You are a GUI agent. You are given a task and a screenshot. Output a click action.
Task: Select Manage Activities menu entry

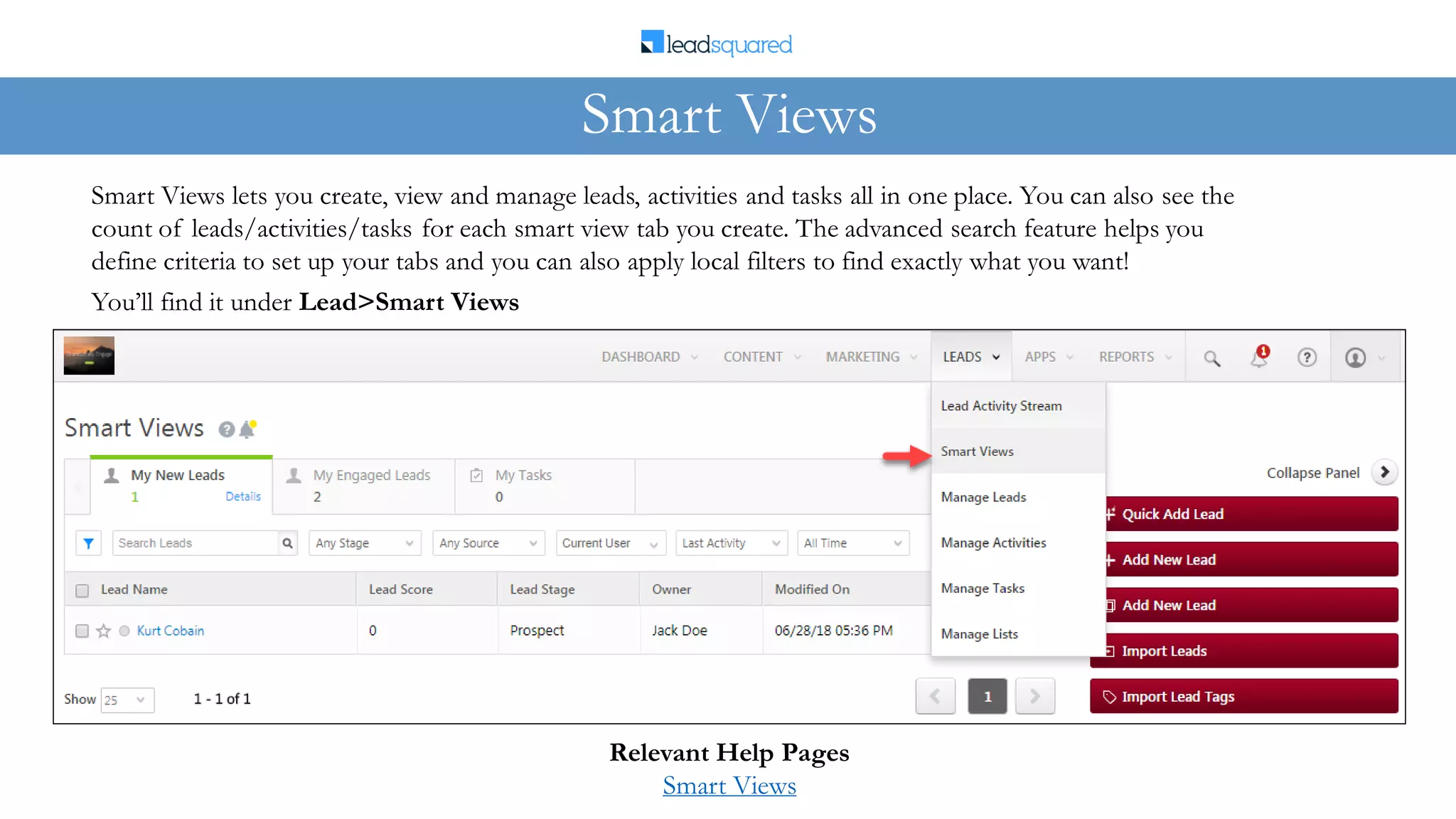tap(1018, 542)
